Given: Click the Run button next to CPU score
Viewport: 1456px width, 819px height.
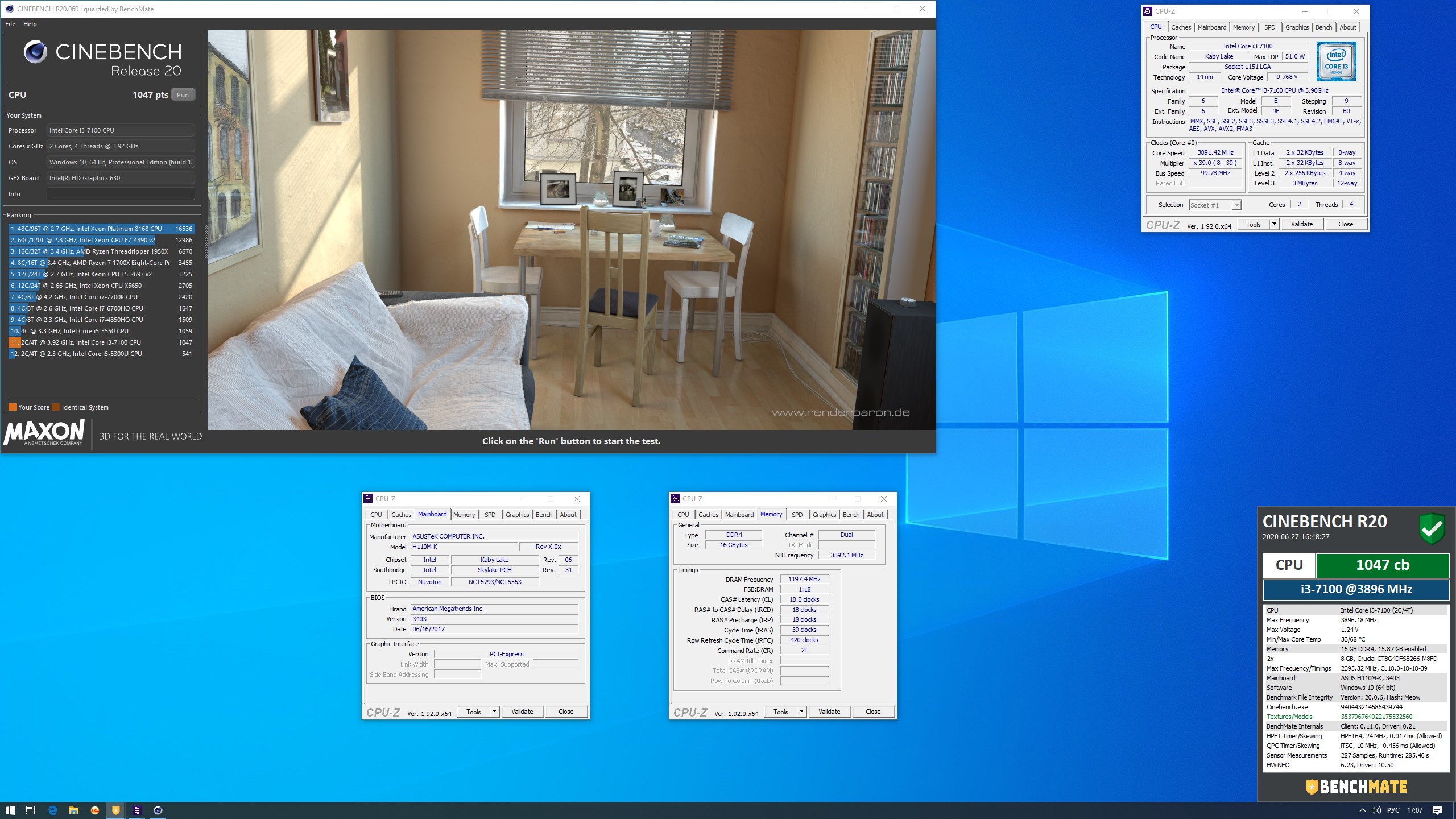Looking at the screenshot, I should (183, 95).
